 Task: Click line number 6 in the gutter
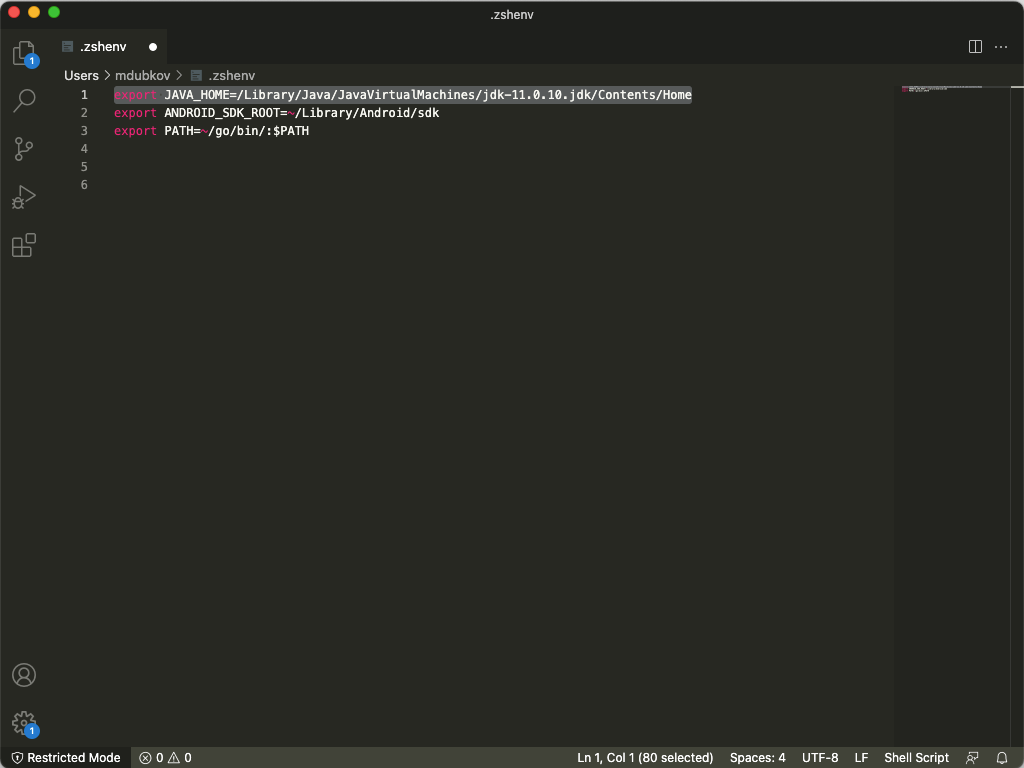pos(84,185)
